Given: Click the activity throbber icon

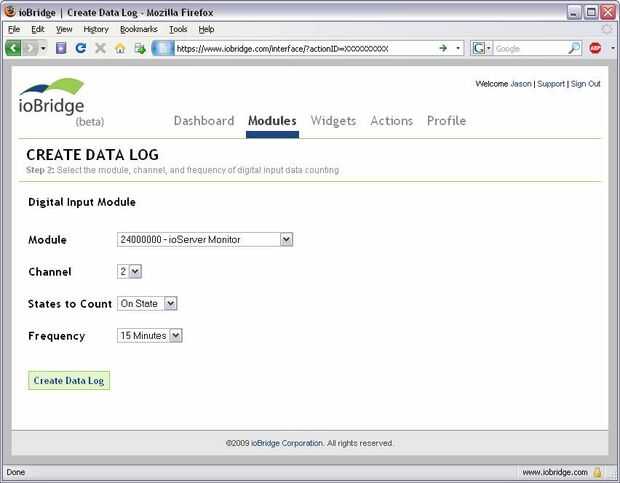Looking at the screenshot, I should click(607, 29).
